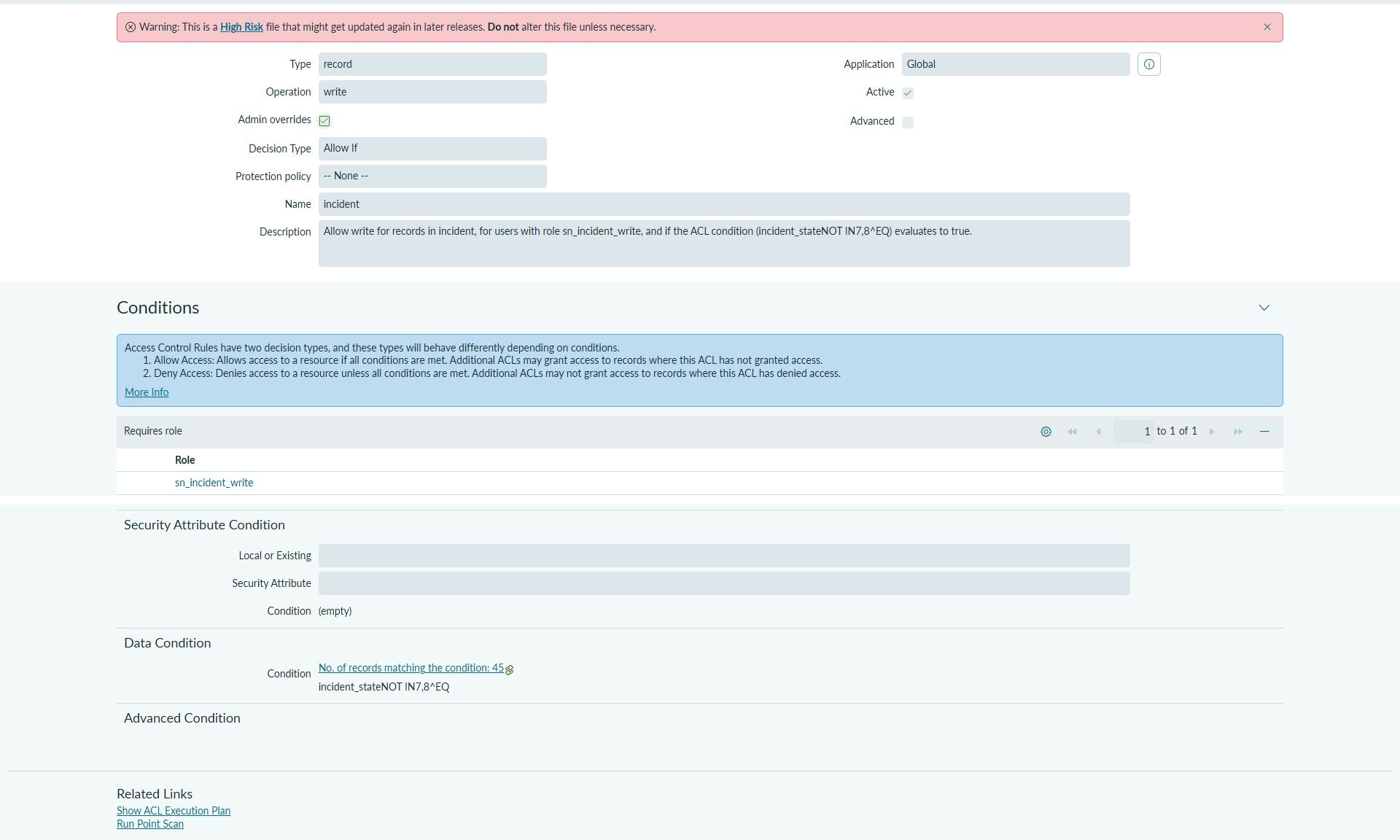
Task: Sort by the Role column header
Action: tap(184, 460)
